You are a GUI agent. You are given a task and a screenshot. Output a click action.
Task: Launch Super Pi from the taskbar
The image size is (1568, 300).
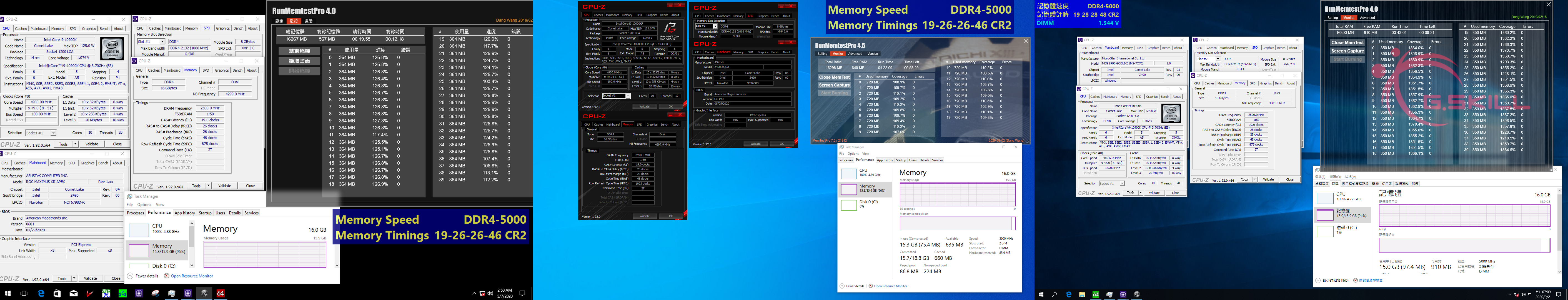tap(107, 293)
